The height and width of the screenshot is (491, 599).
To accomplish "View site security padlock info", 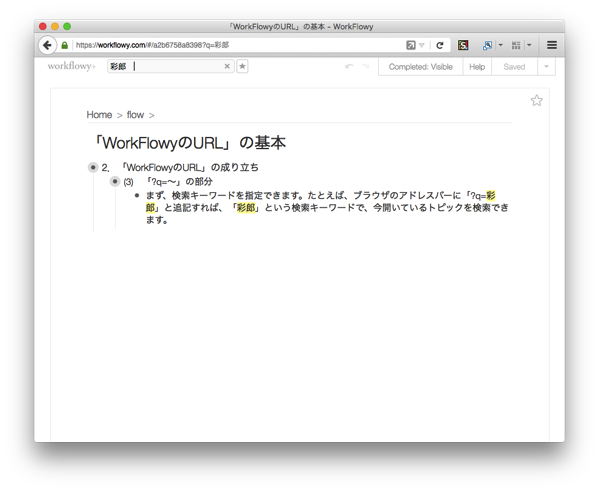I will (65, 45).
